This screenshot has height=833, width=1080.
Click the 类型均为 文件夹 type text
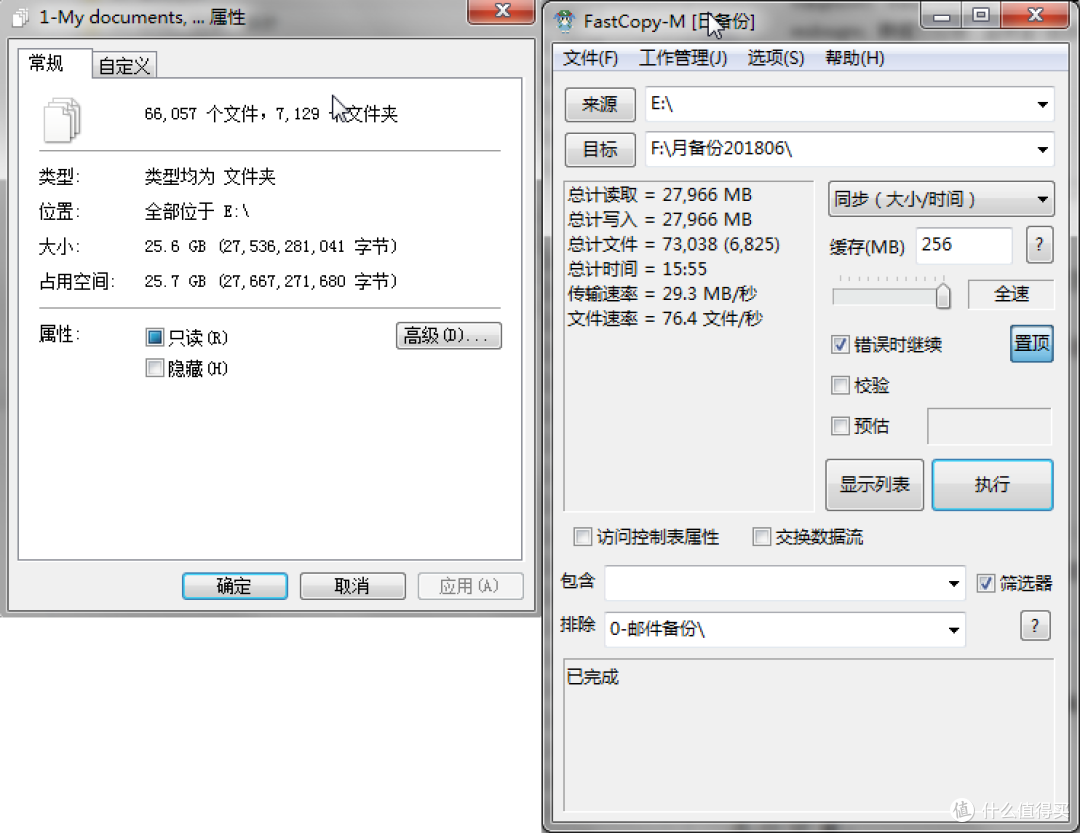point(210,176)
